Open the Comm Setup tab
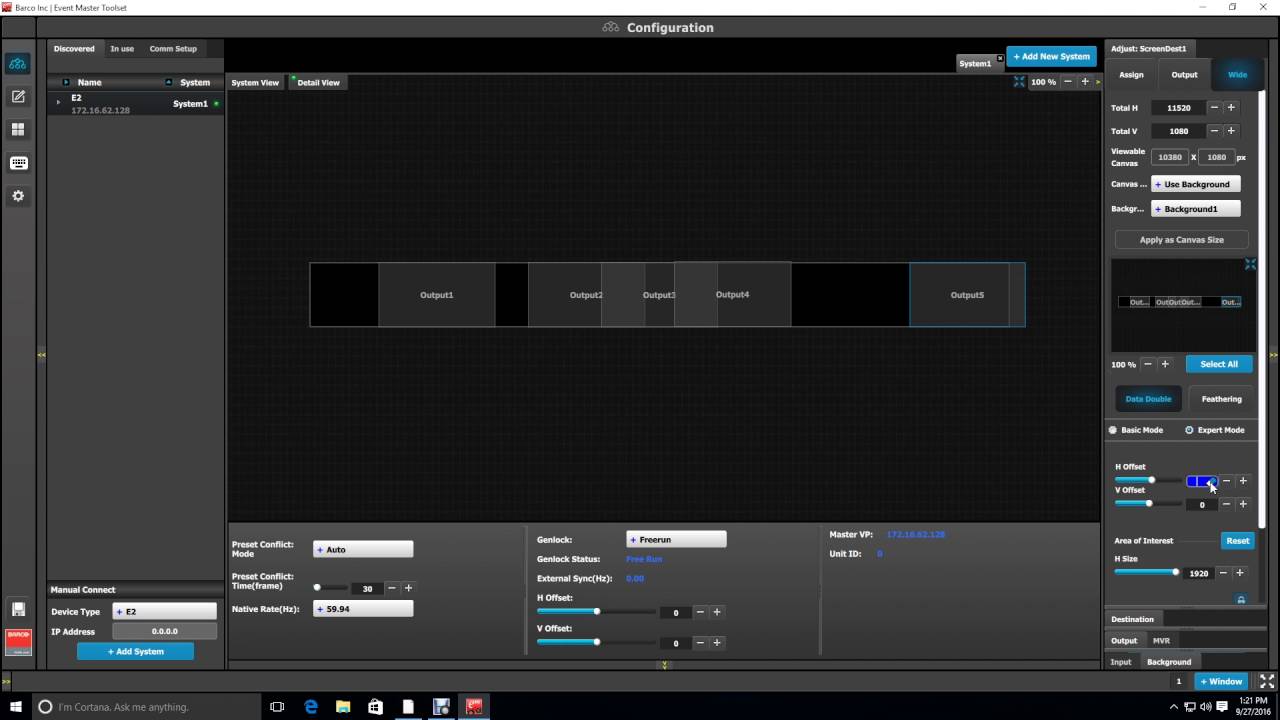The height and width of the screenshot is (720, 1280). point(173,48)
